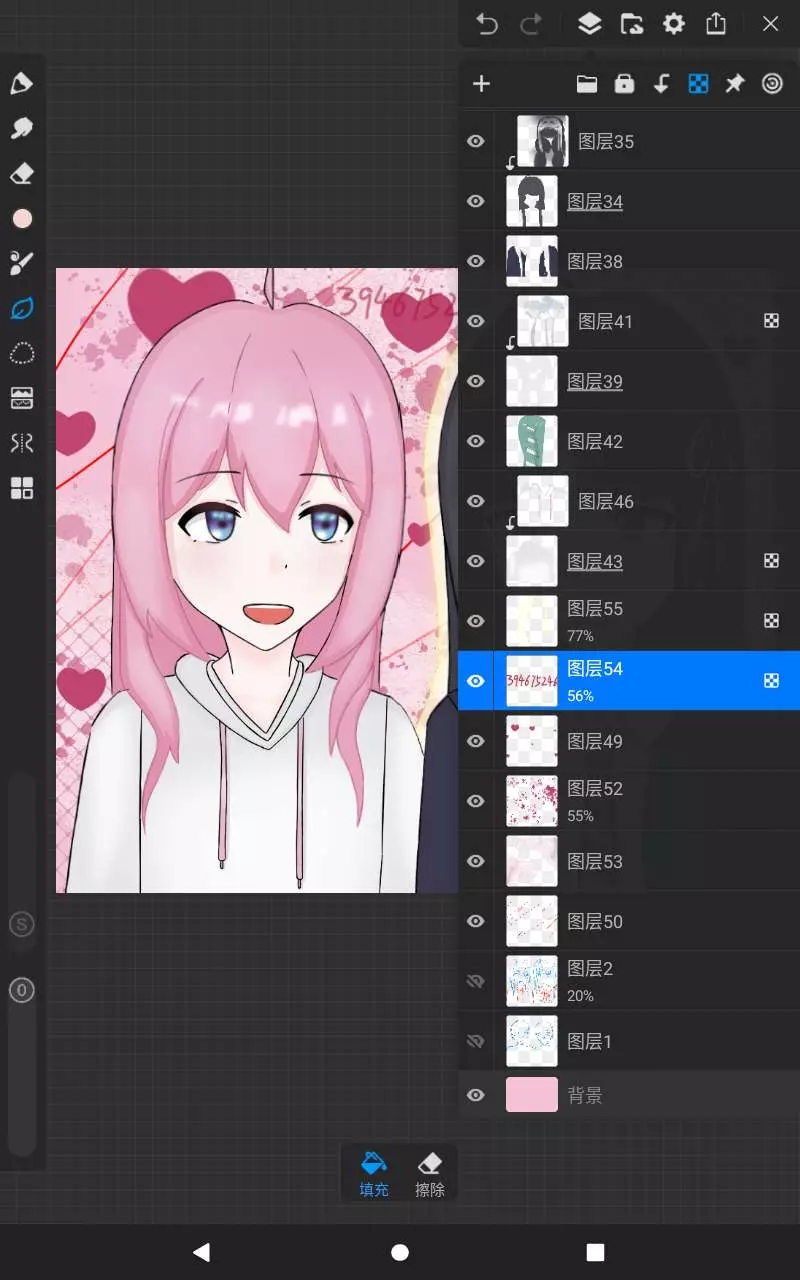800x1280 pixels.
Task: Select layer 图层49
Action: 640,741
